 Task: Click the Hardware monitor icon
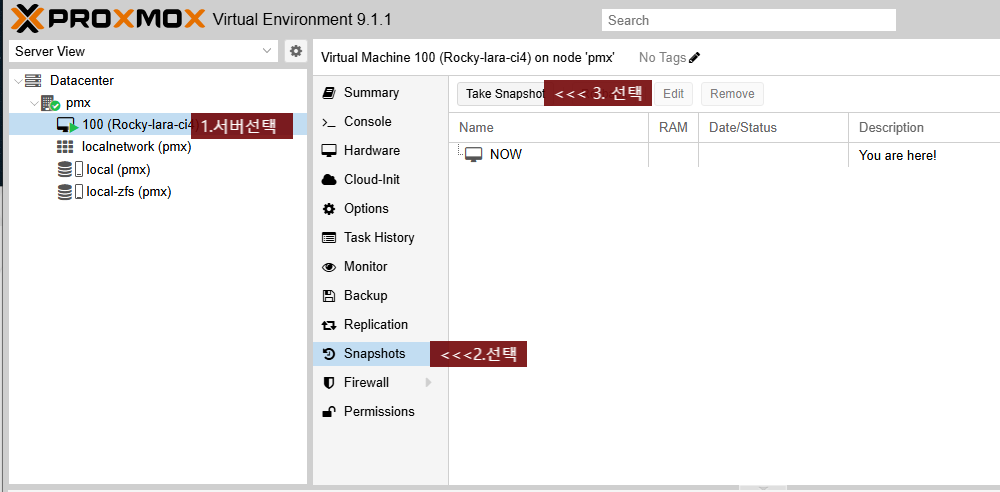click(328, 151)
